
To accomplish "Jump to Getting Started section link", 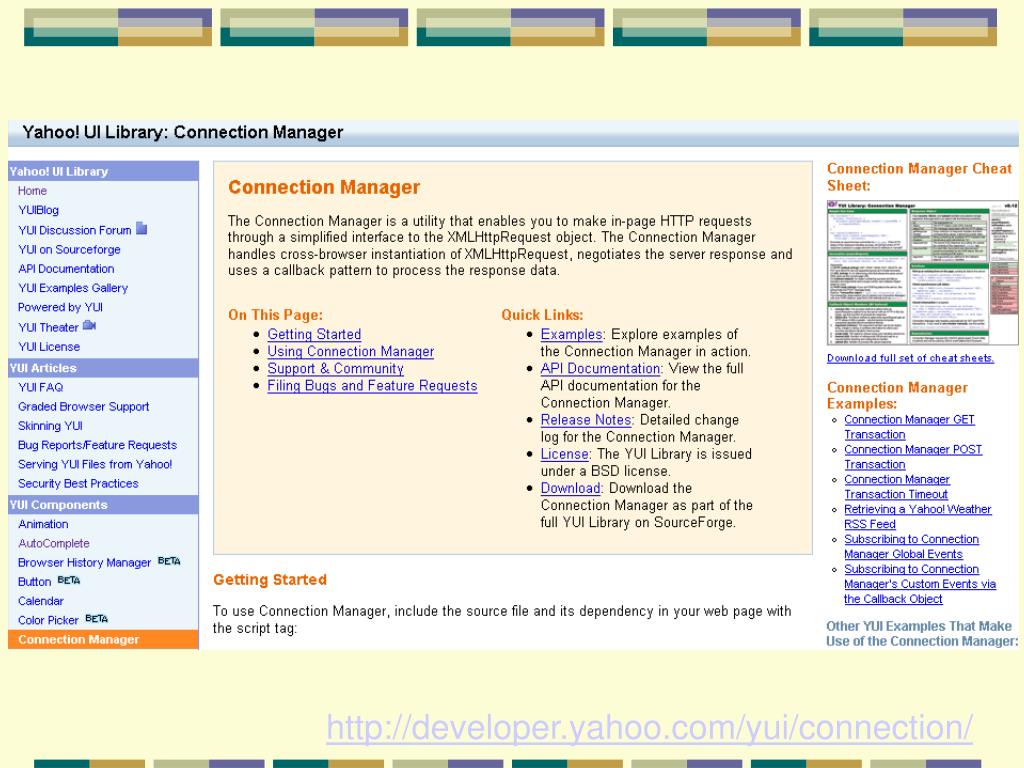I will (314, 334).
